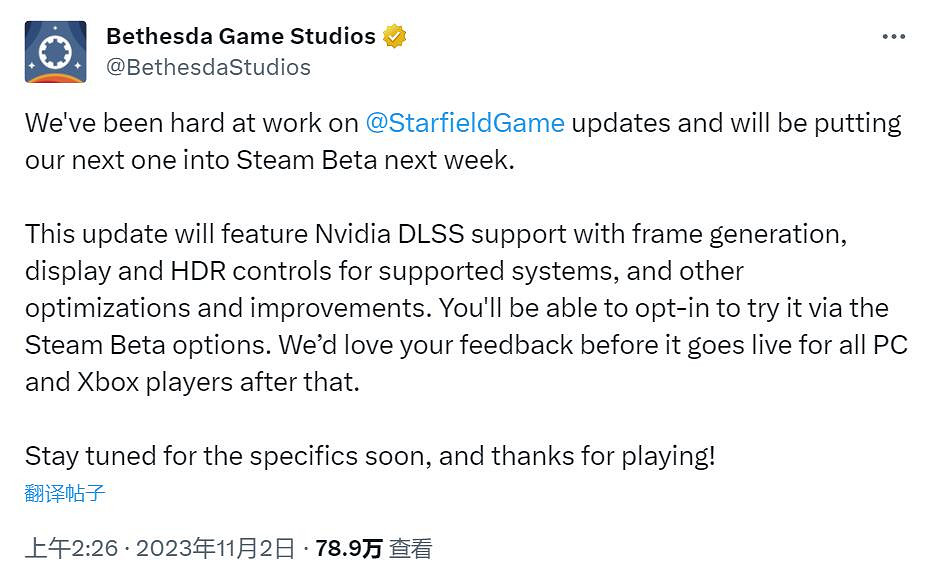Image resolution: width=934 pixels, height=587 pixels.
Task: Click the 2023年11月2日 post date
Action: click(x=215, y=548)
